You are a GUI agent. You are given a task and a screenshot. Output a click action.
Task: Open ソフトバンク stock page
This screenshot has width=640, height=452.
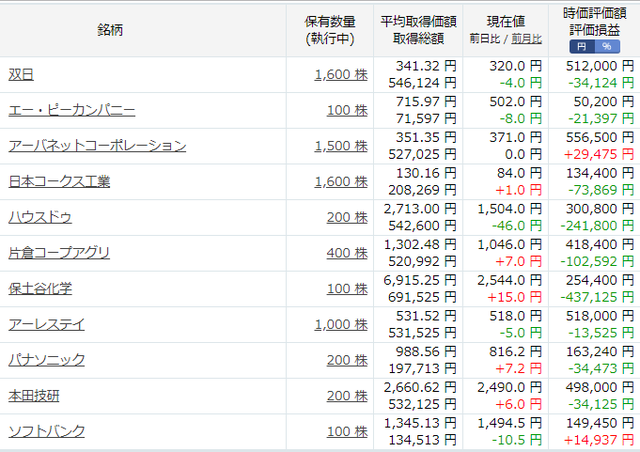[47, 432]
